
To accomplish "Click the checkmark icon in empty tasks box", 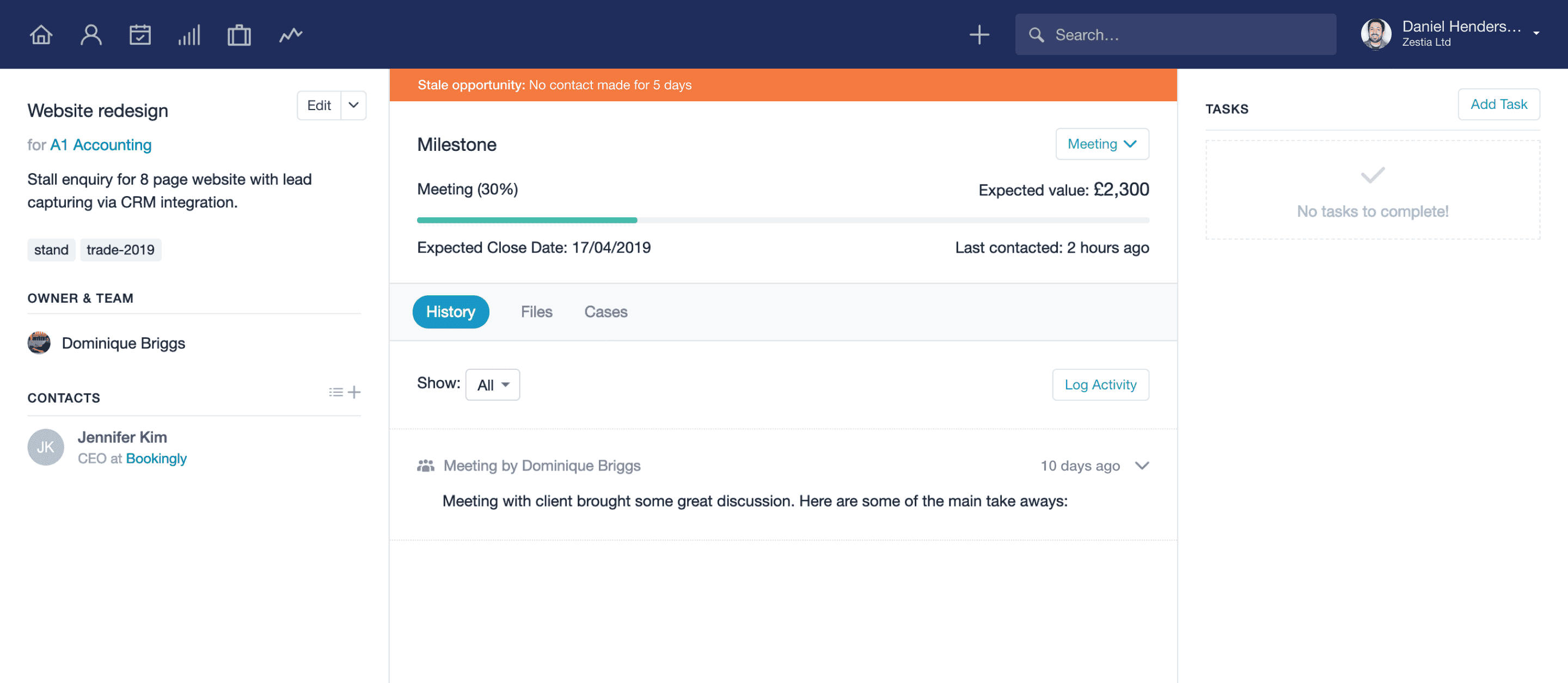I will coord(1373,175).
